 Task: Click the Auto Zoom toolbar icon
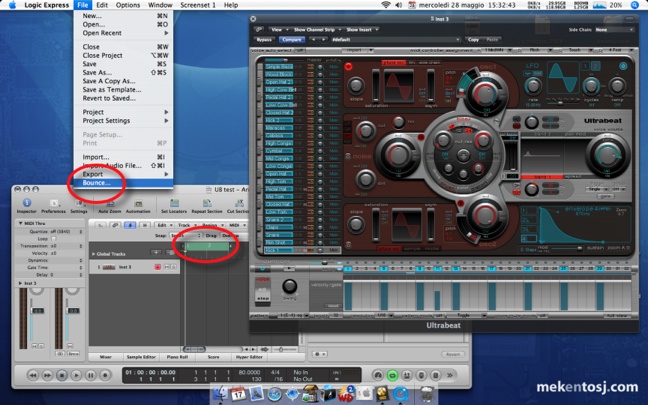[110, 205]
